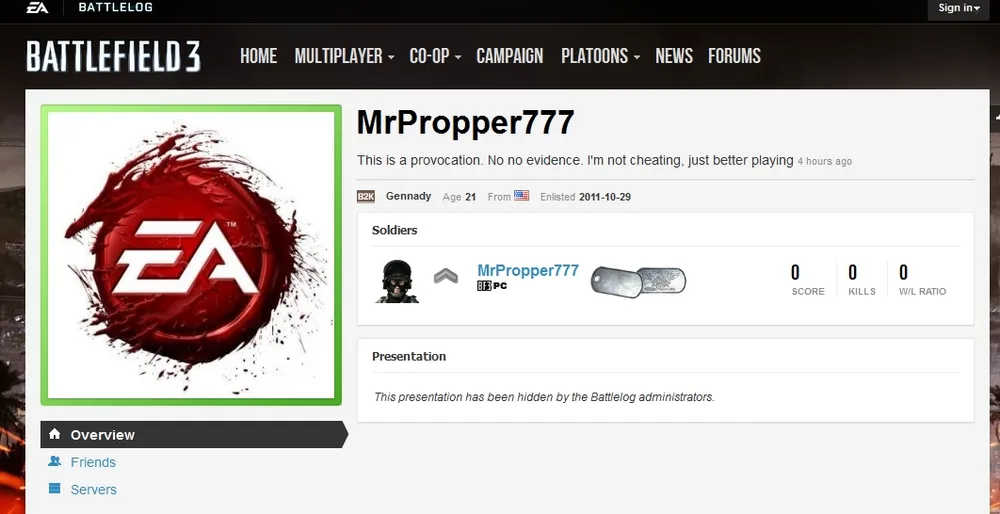Open the News section
The height and width of the screenshot is (514, 1000).
[x=674, y=56]
